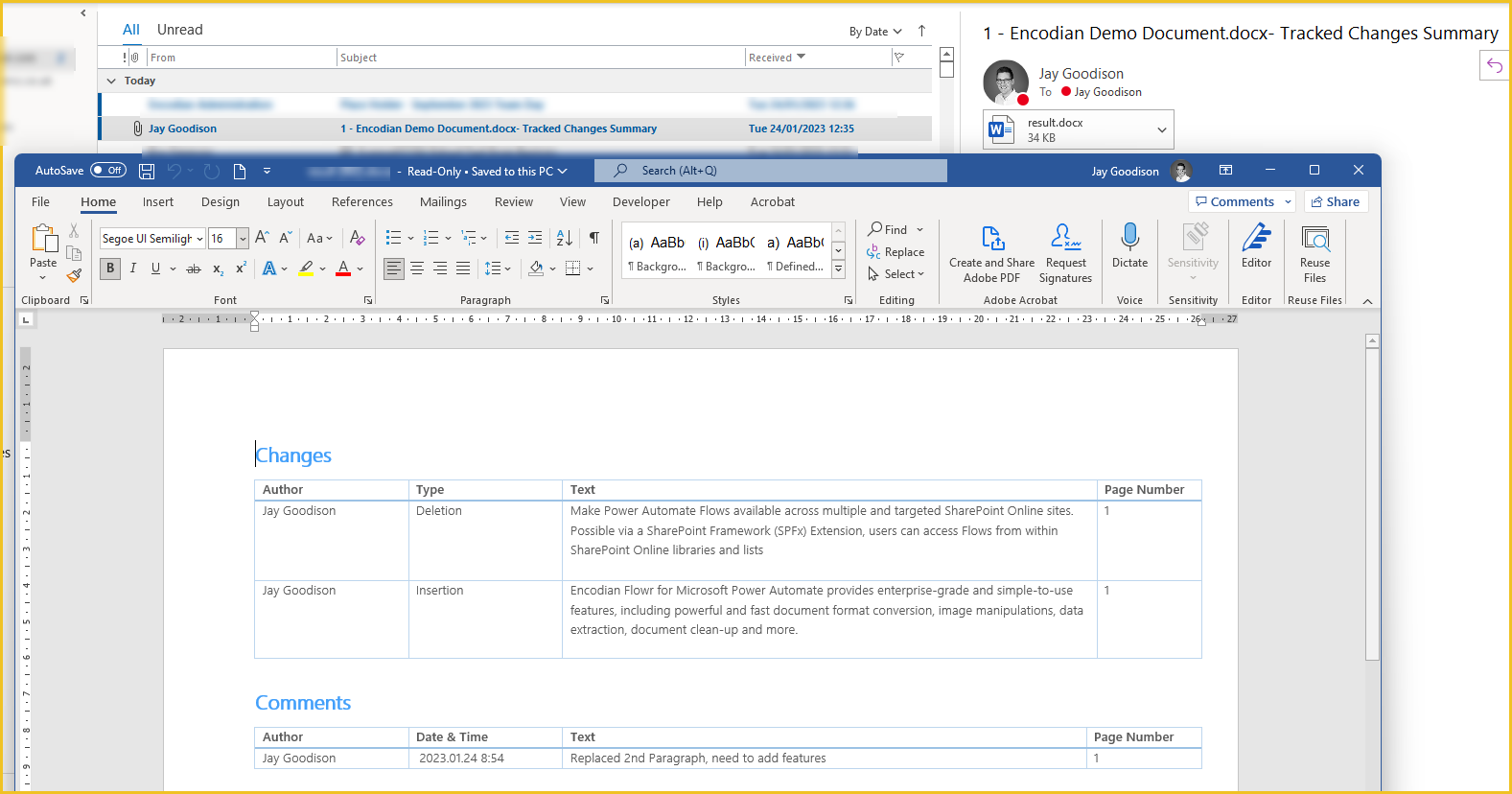Viewport: 1512px width, 794px height.
Task: Click the Text Effects icon
Action: pos(269,269)
